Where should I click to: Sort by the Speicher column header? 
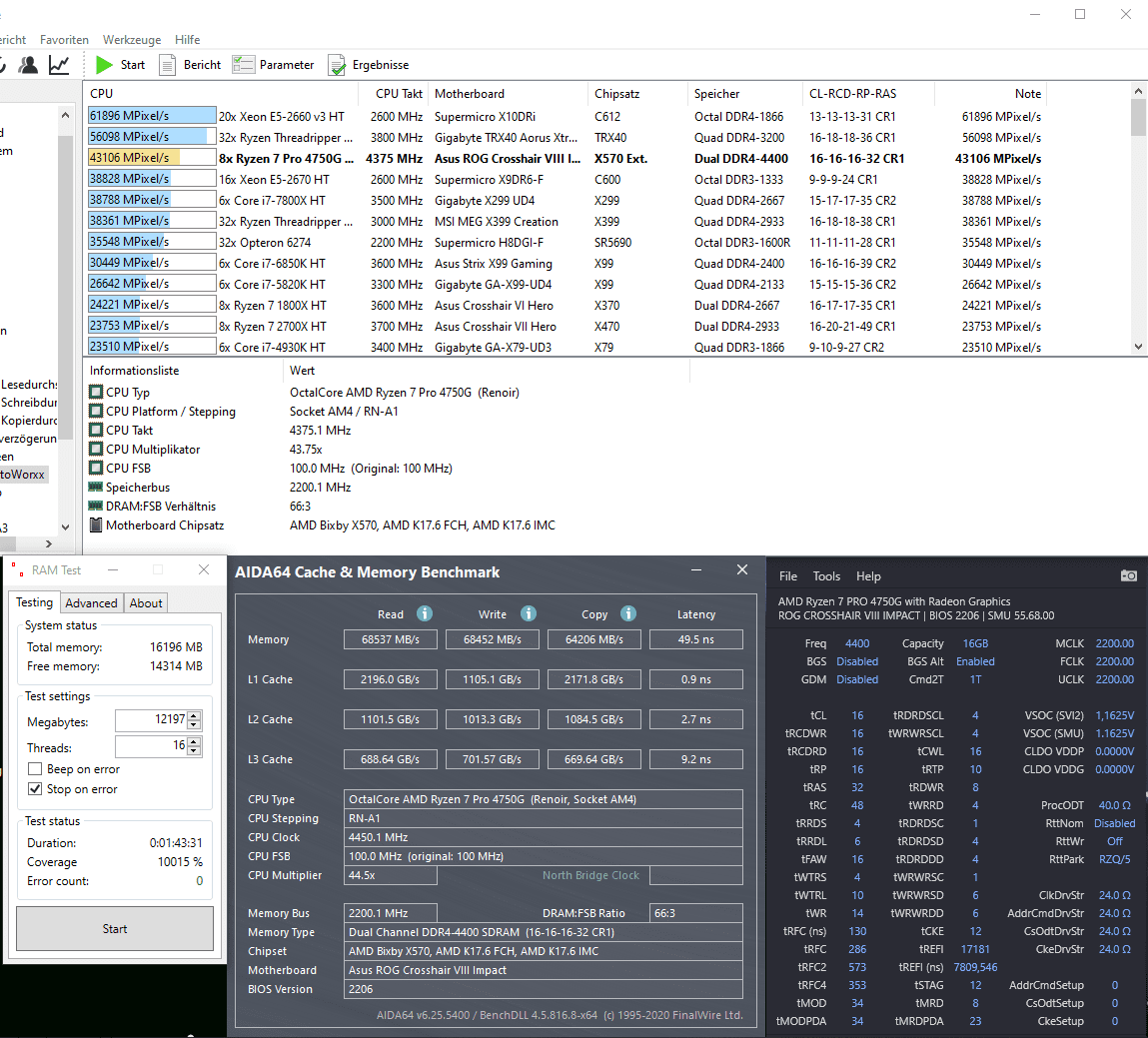pos(745,94)
